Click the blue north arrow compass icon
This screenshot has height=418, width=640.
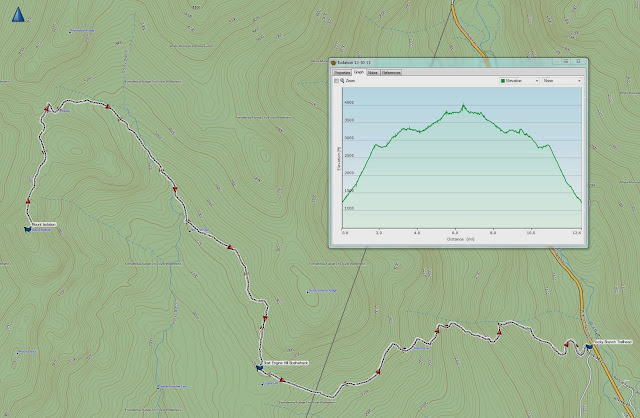tap(18, 15)
